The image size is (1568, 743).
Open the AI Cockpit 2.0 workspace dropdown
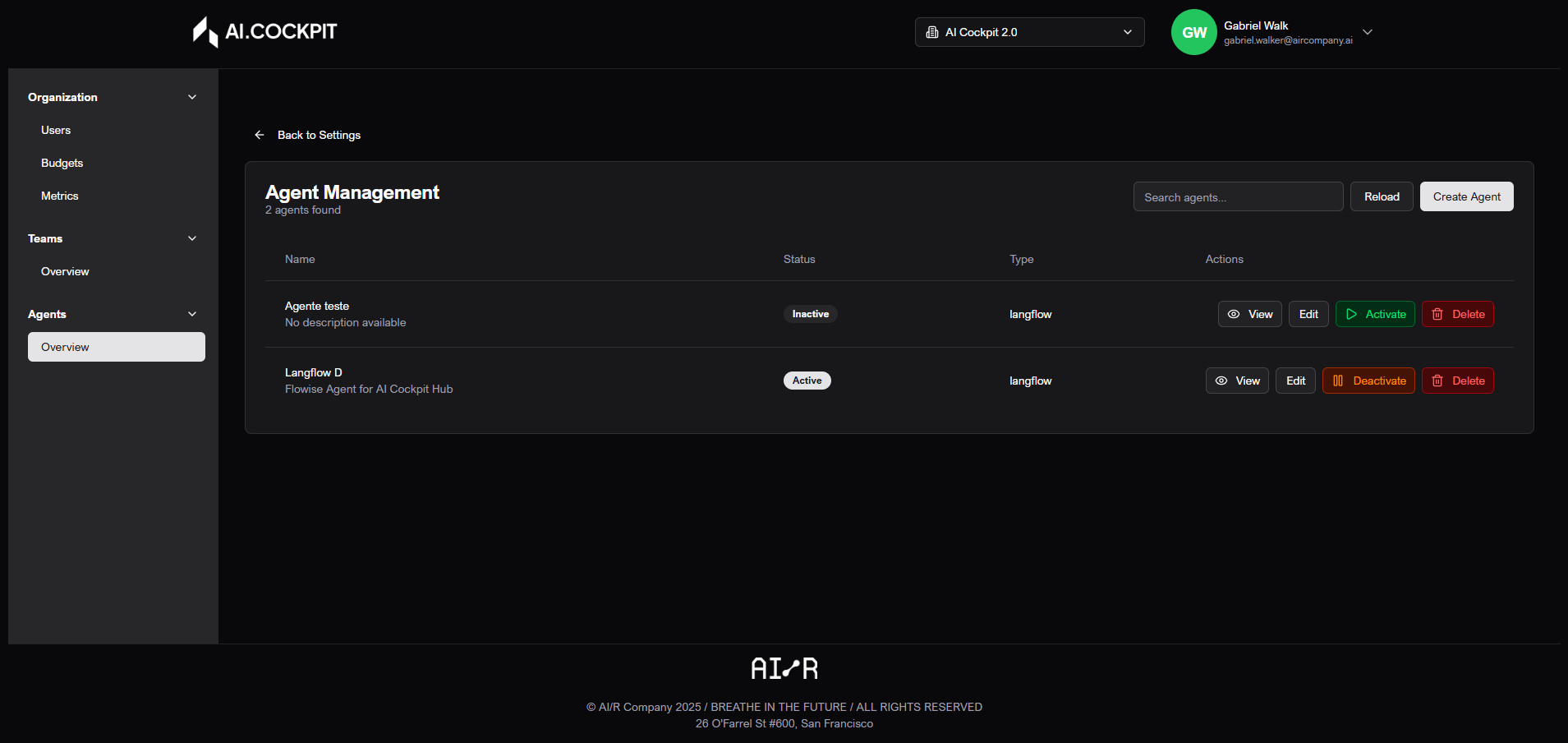tap(1029, 32)
